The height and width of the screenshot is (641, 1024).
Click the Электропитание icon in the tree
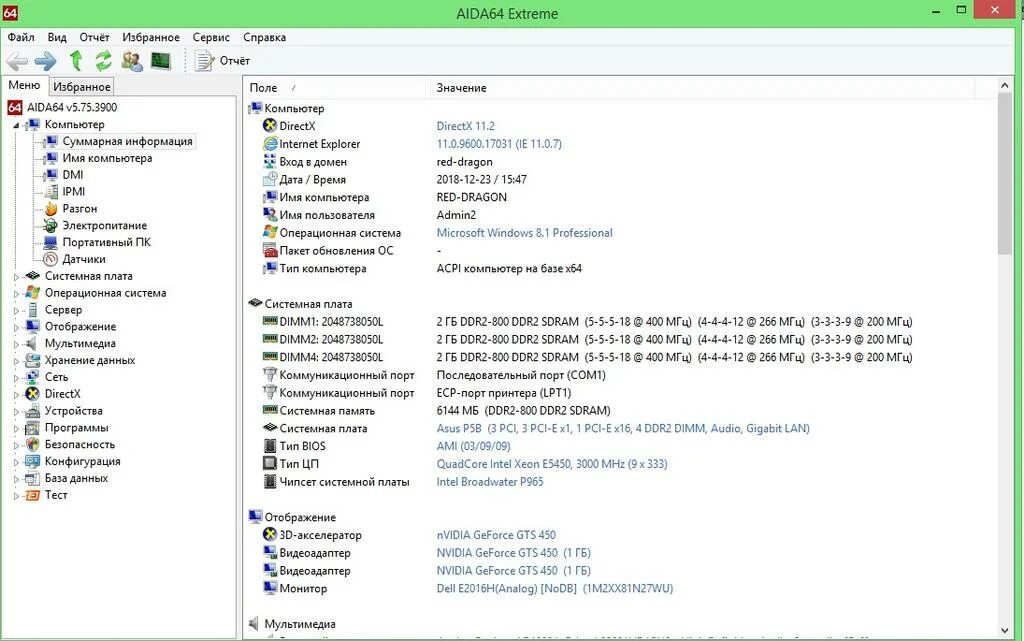pyautogui.click(x=51, y=226)
